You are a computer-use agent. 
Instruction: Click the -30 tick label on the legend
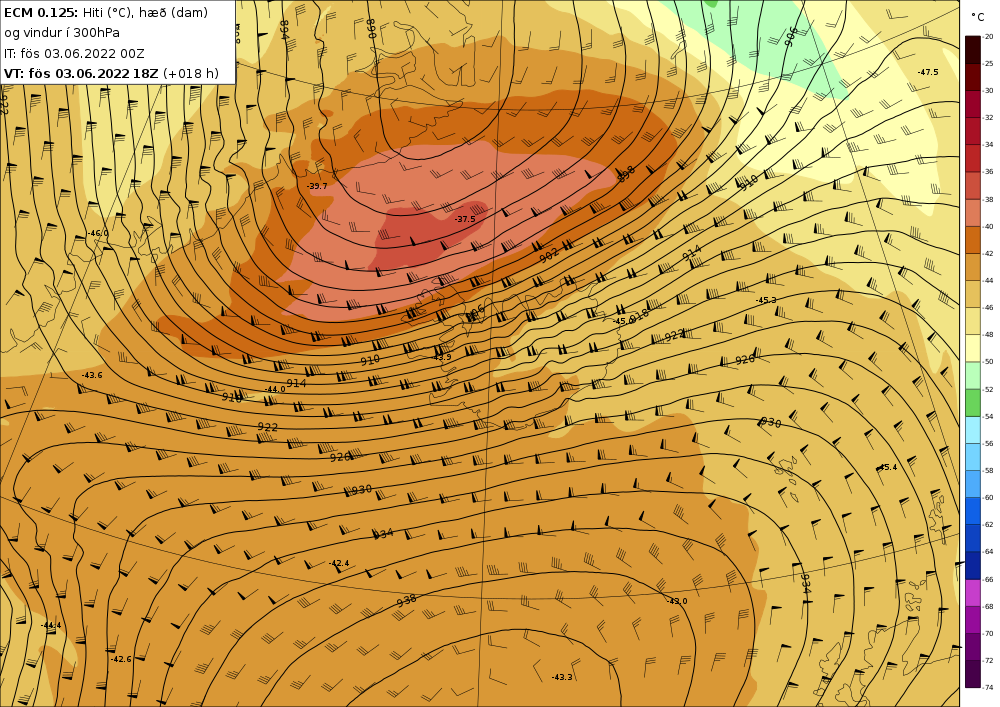(x=988, y=91)
